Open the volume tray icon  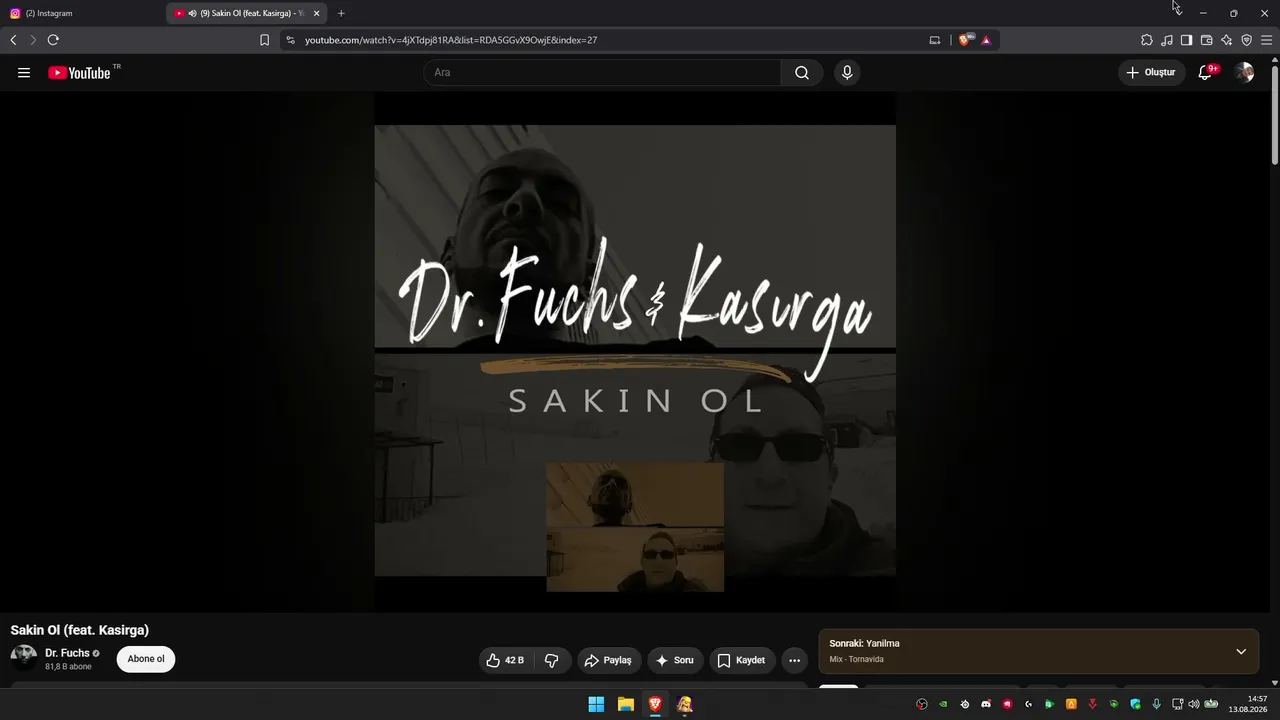click(1193, 704)
